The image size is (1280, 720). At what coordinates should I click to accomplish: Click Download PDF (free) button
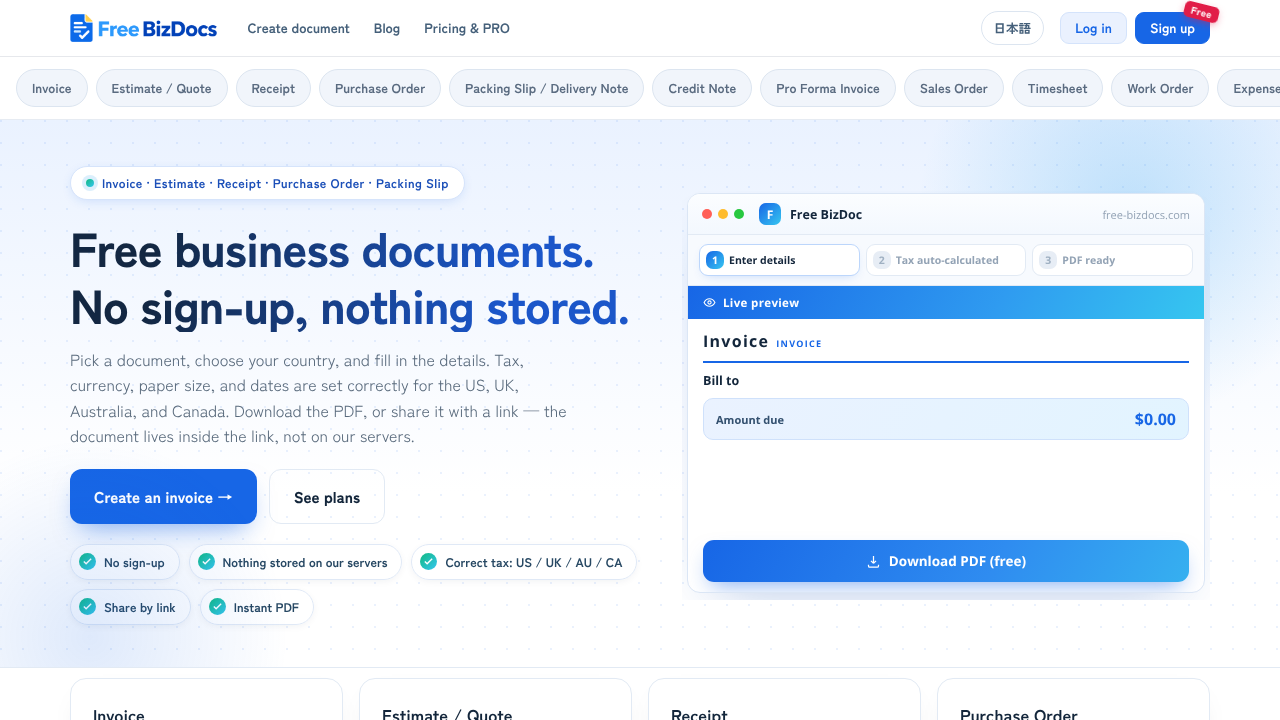pos(946,561)
